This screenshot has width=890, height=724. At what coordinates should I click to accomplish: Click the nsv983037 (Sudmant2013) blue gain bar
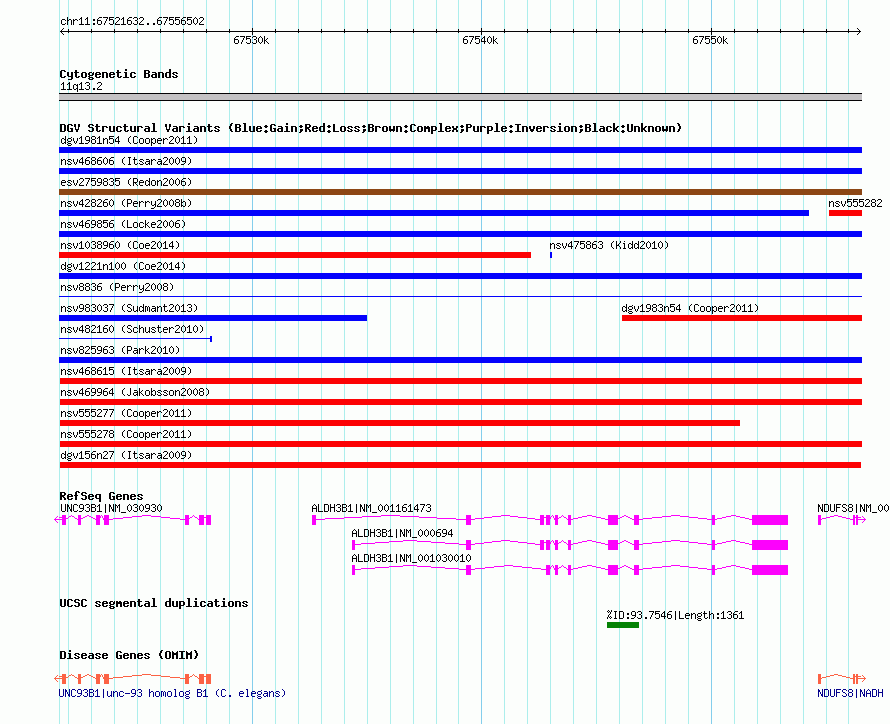[213, 318]
